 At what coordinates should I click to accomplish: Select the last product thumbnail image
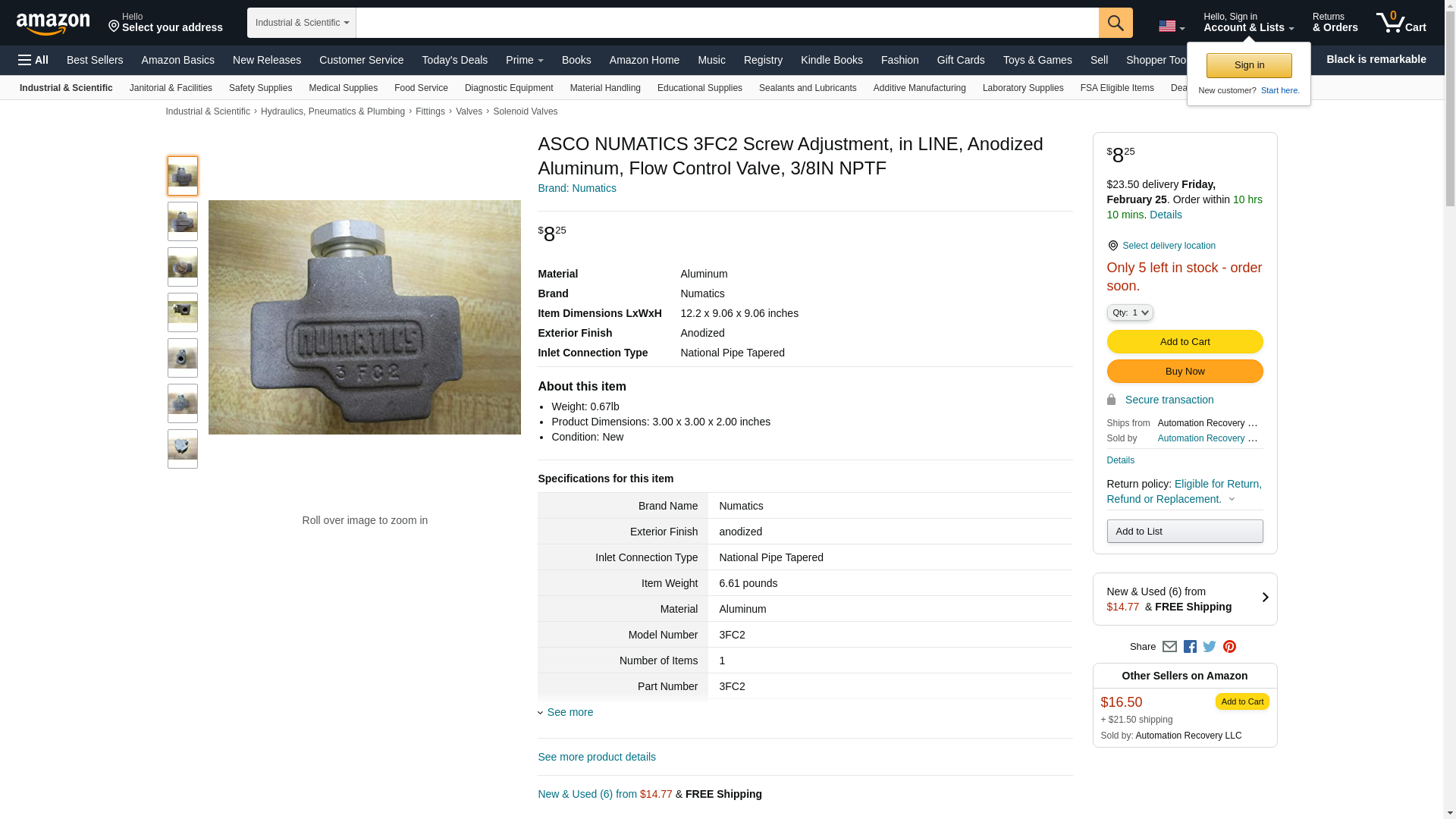click(x=183, y=449)
